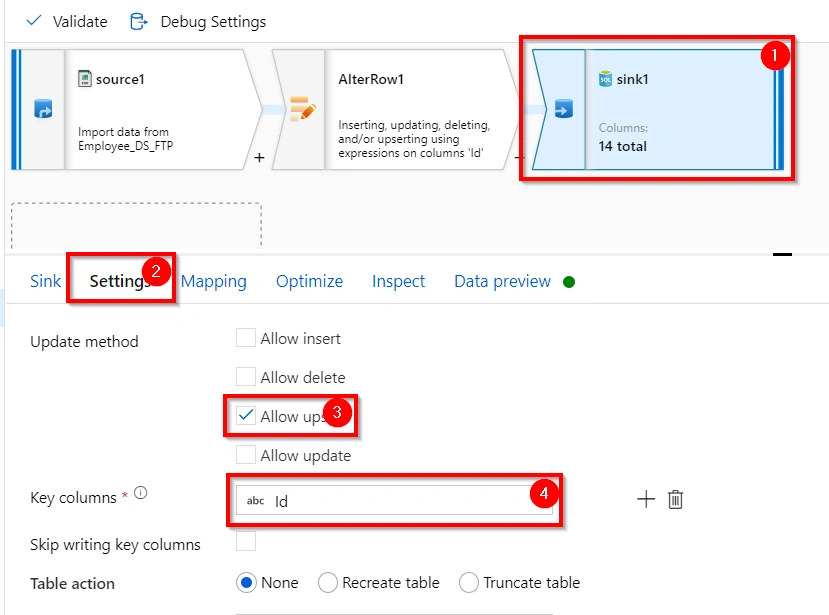Switch to the Optimize tab
The width and height of the screenshot is (829, 615).
[309, 281]
